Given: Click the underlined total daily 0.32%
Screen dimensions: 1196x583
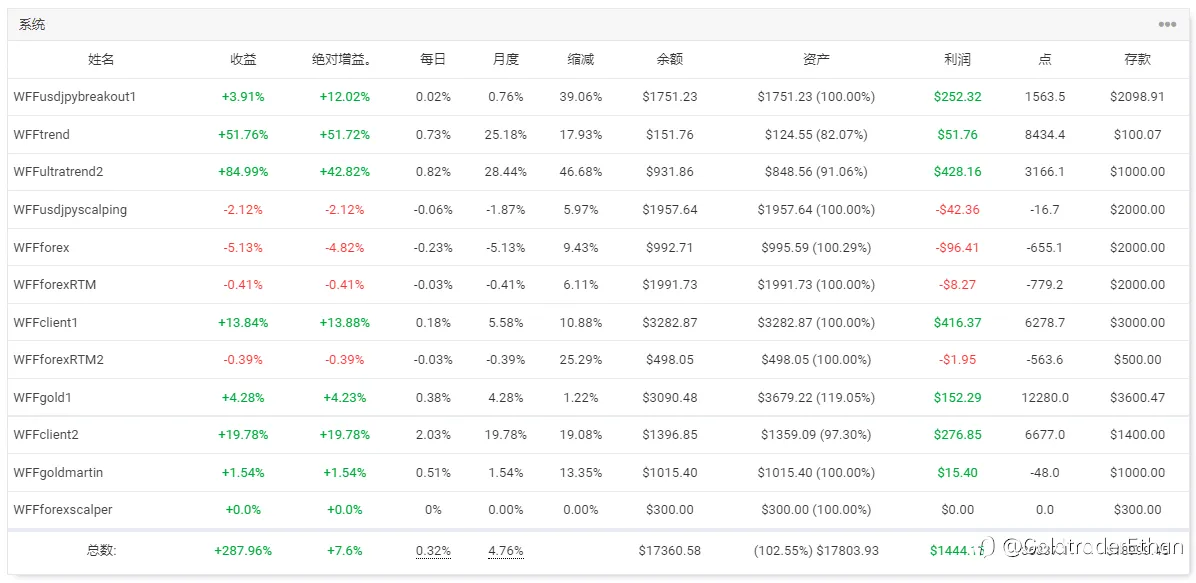Looking at the screenshot, I should 432,550.
